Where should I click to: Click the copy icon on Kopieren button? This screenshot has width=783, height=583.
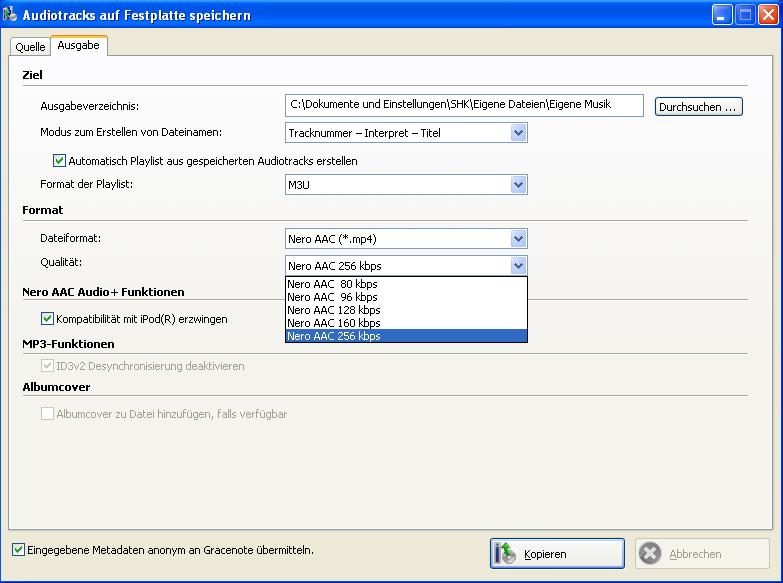tap(507, 553)
